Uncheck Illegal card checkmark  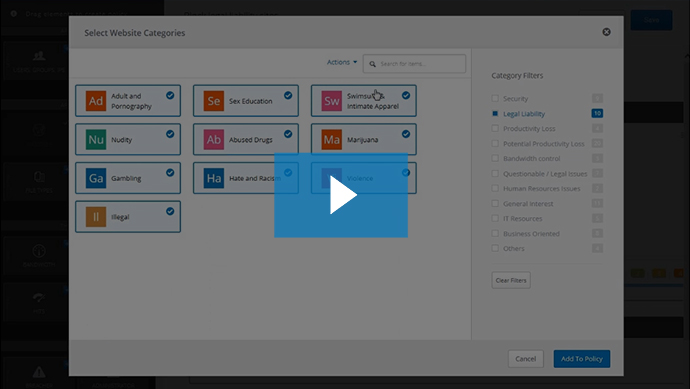point(170,211)
